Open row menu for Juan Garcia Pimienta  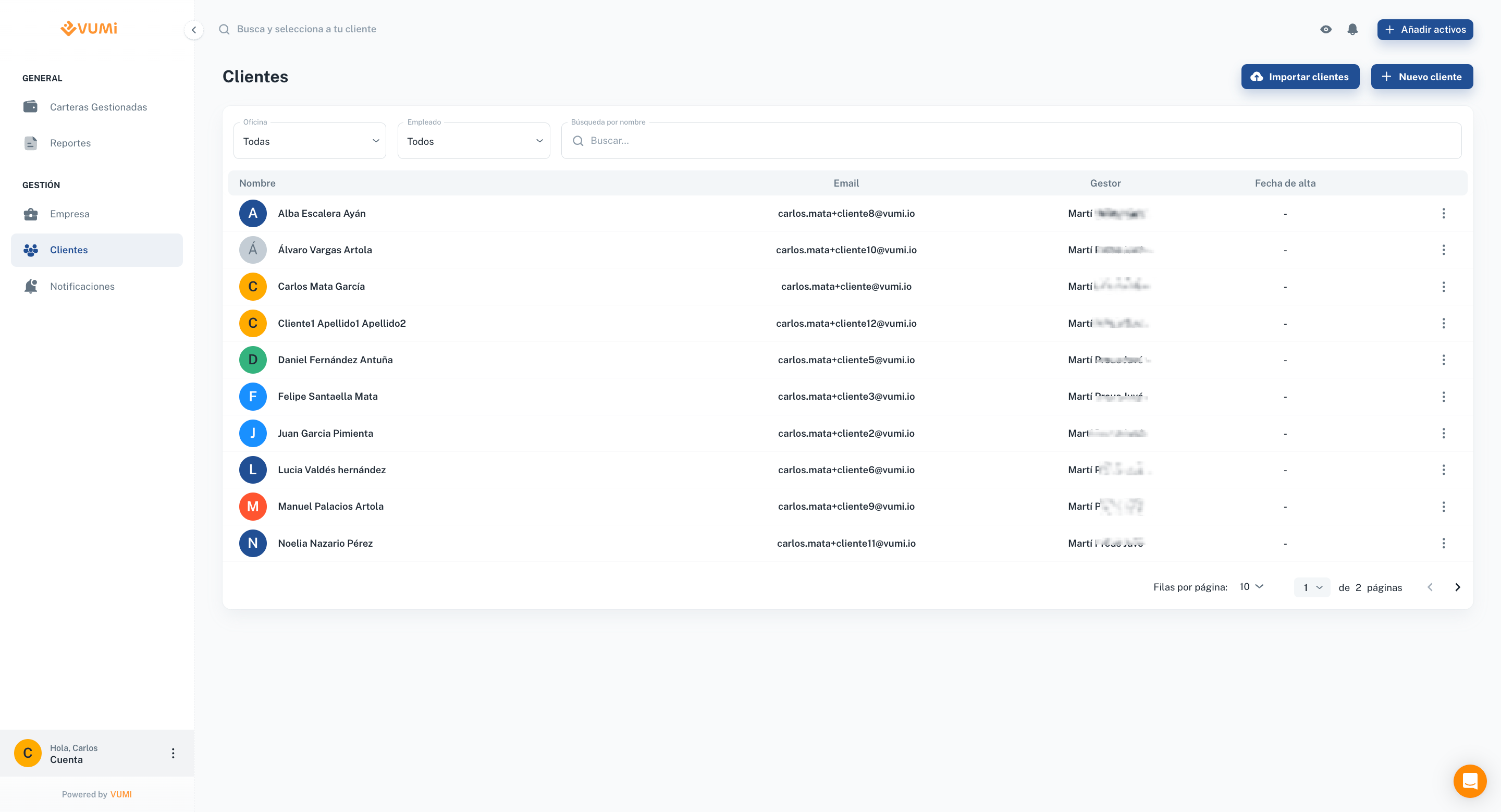[1443, 434]
